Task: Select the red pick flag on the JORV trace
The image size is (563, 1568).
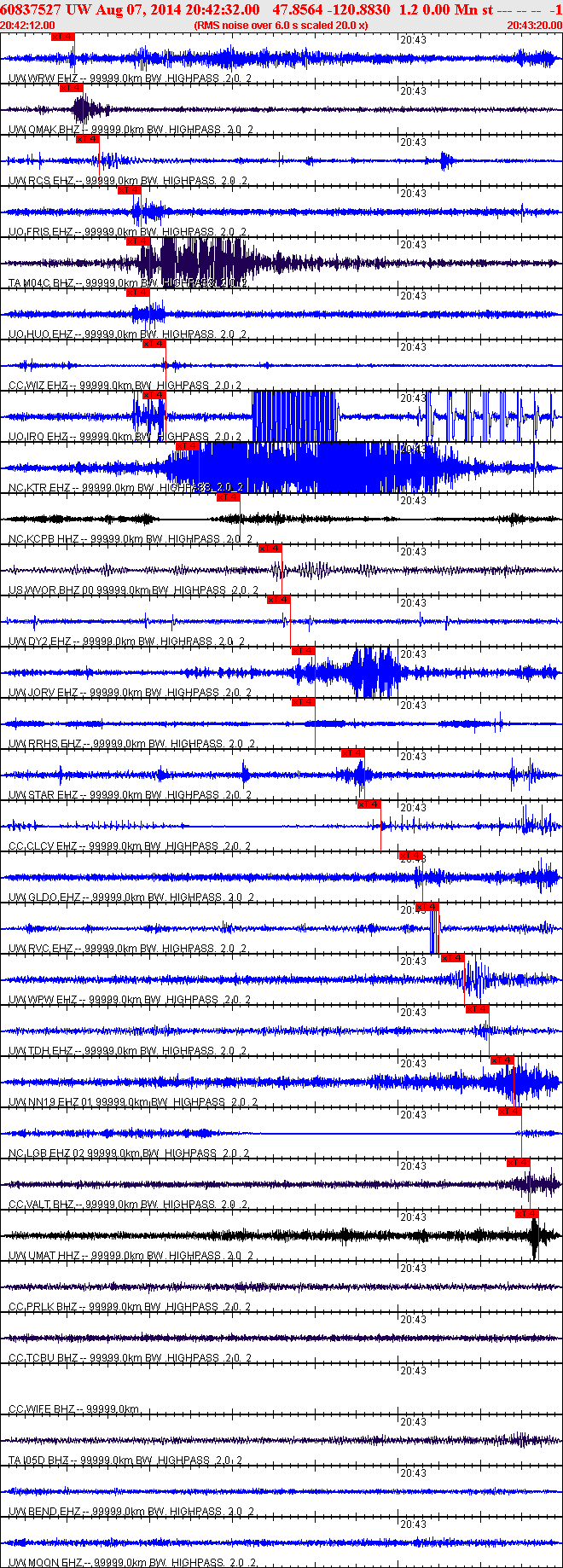Action: point(304,651)
